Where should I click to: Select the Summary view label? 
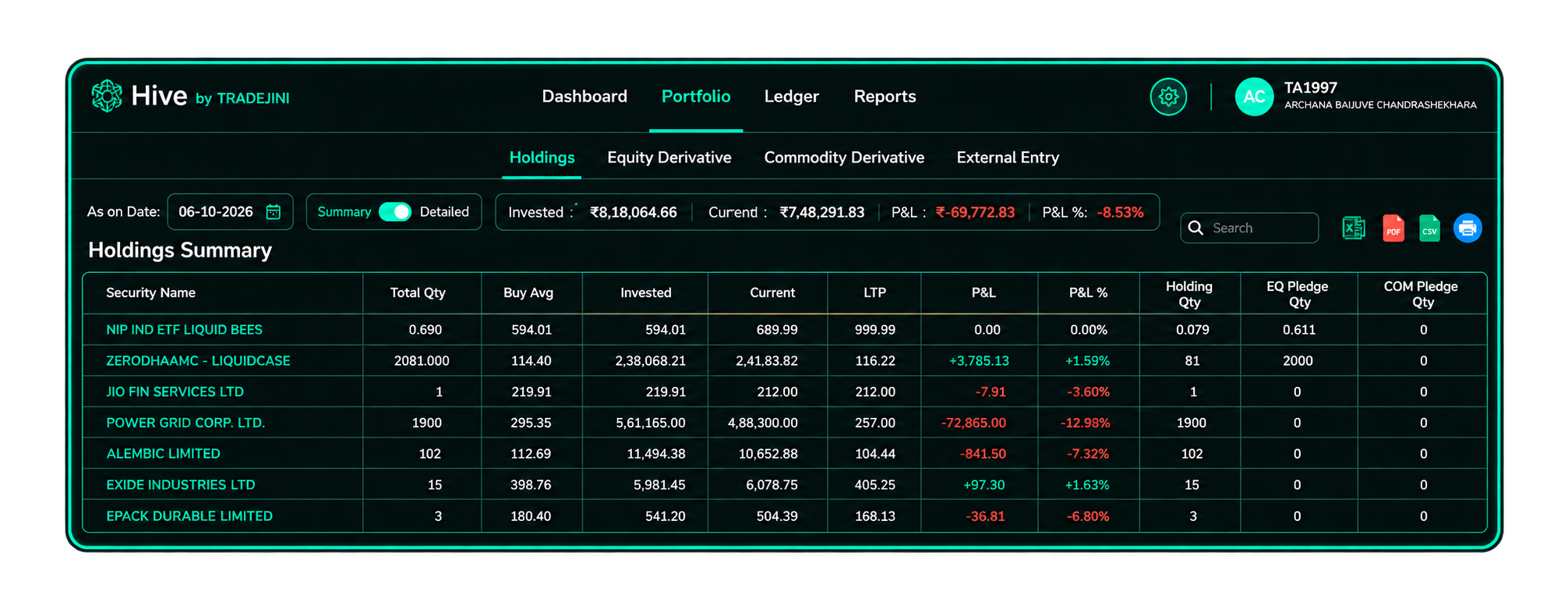click(344, 212)
